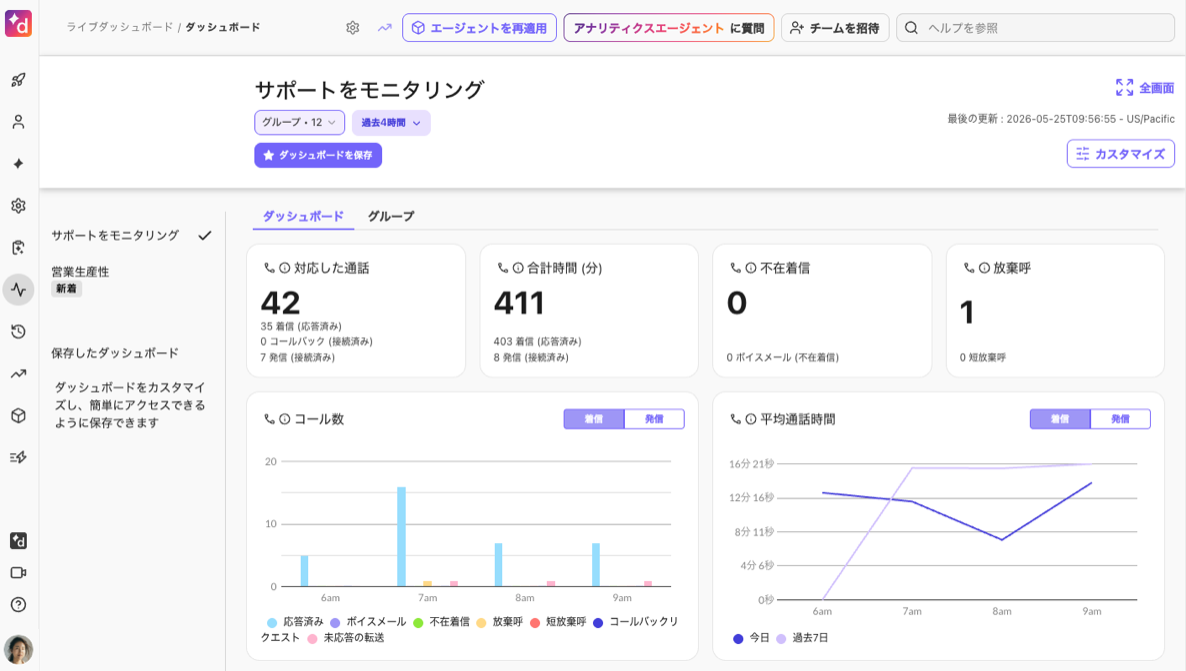Click info icon next to コール数
Image resolution: width=1186 pixels, height=671 pixels.
(284, 419)
